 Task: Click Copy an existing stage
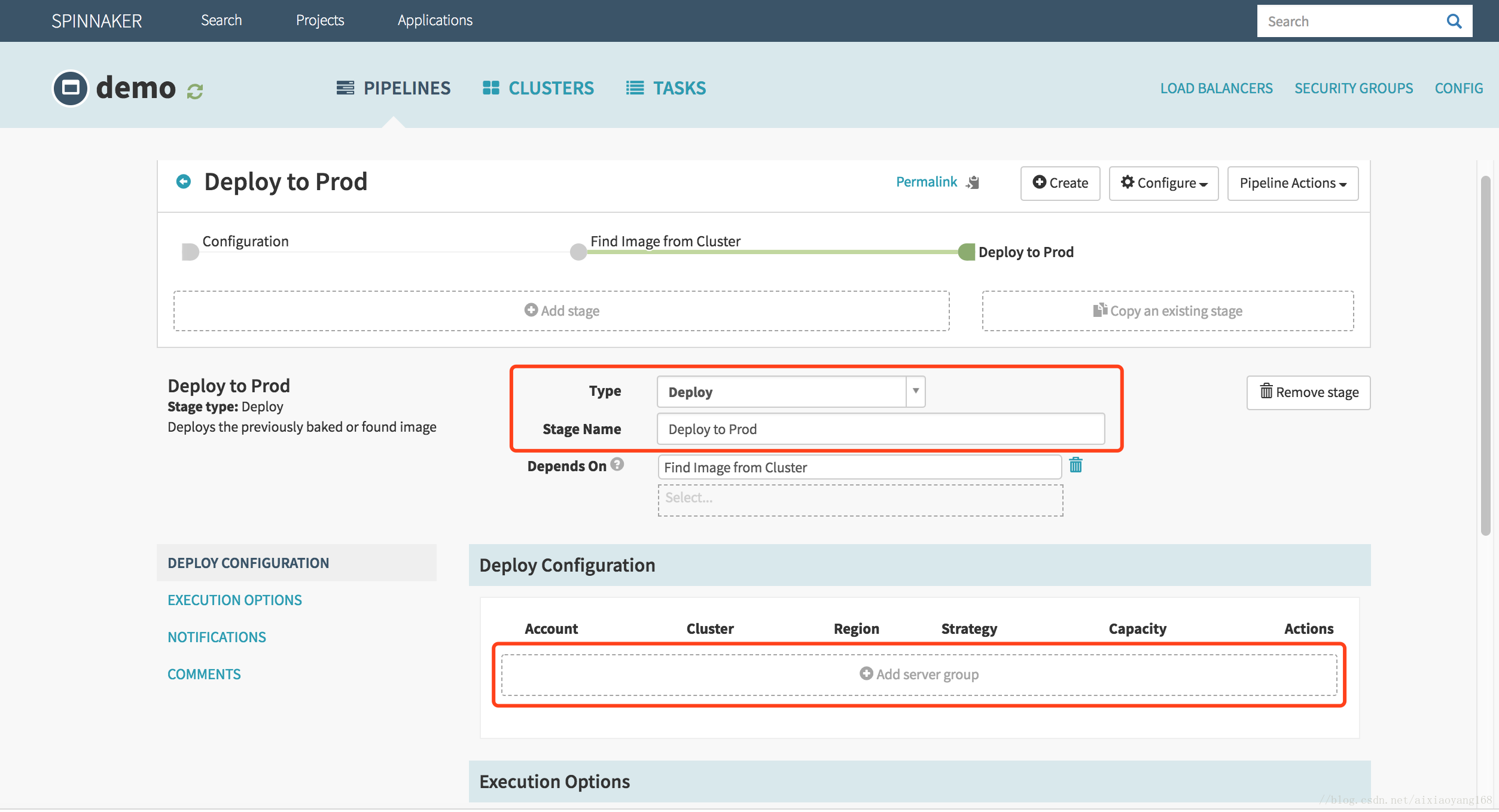click(x=1168, y=311)
